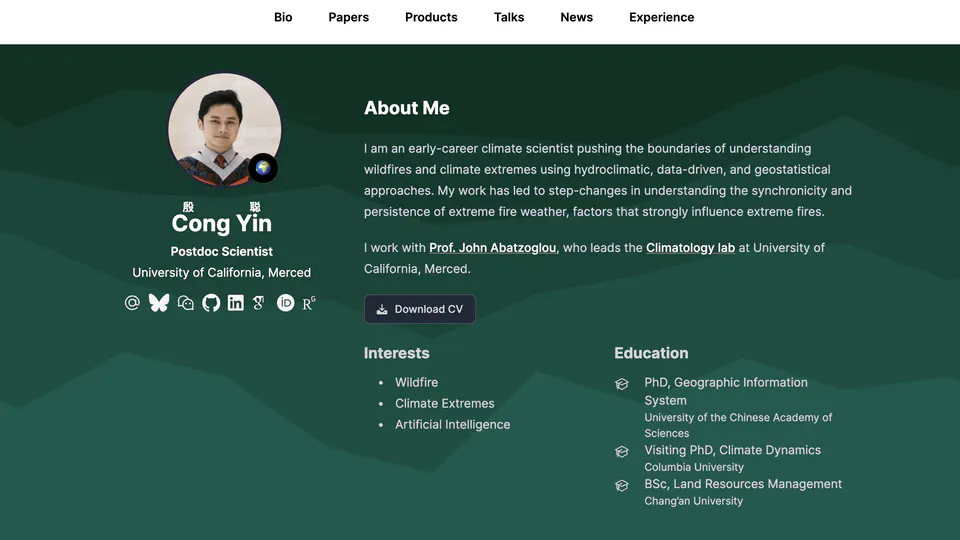The width and height of the screenshot is (960, 540).
Task: Jump to the Experience section
Action: pos(661,17)
